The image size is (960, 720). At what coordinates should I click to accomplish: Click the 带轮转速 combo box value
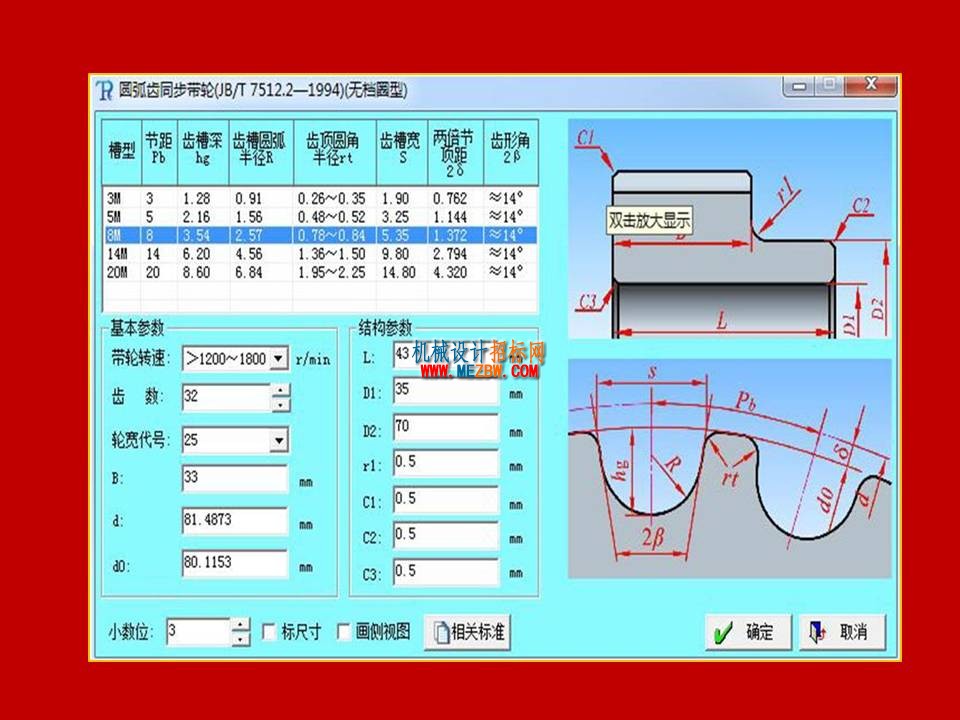coord(227,358)
